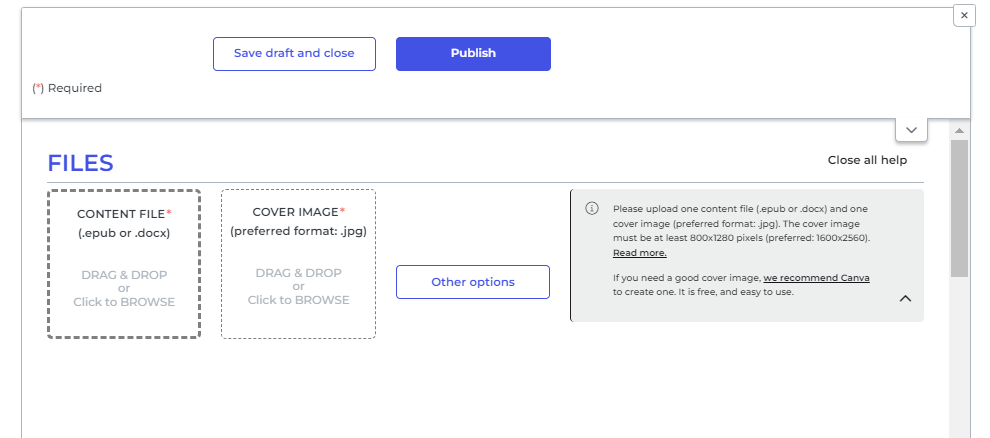Image resolution: width=990 pixels, height=438 pixels.
Task: Open the Read more link
Action: 640,253
